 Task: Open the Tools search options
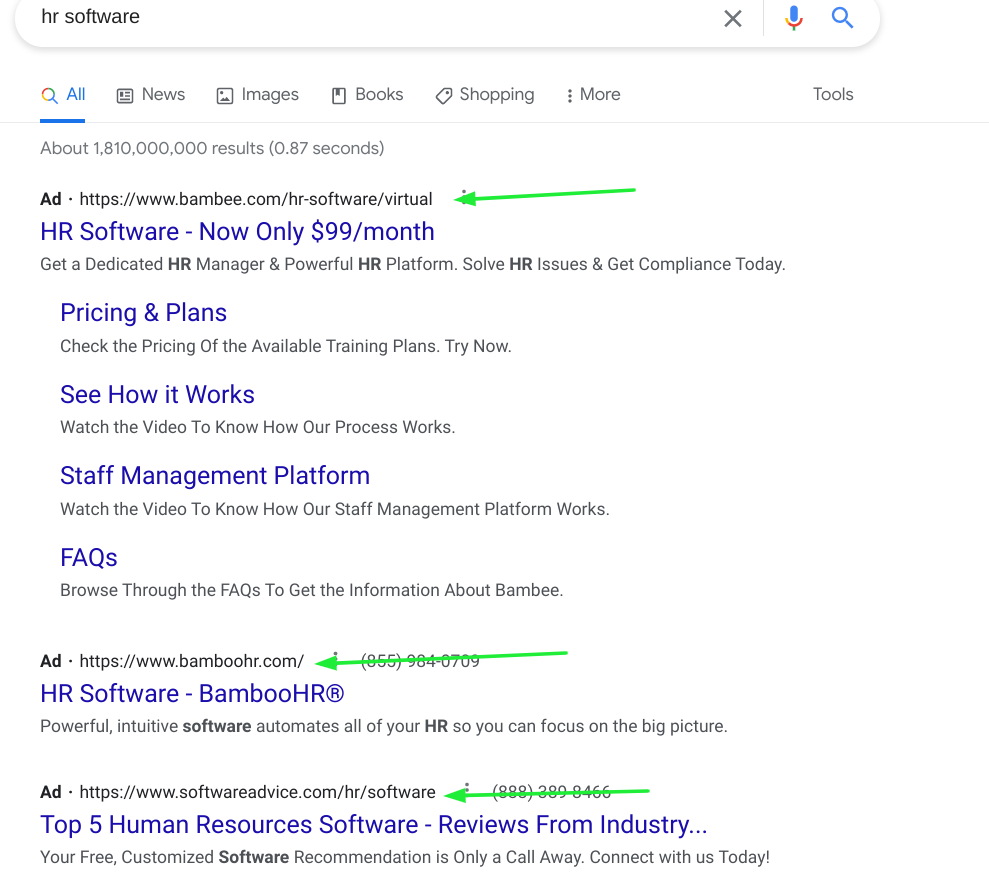tap(832, 95)
